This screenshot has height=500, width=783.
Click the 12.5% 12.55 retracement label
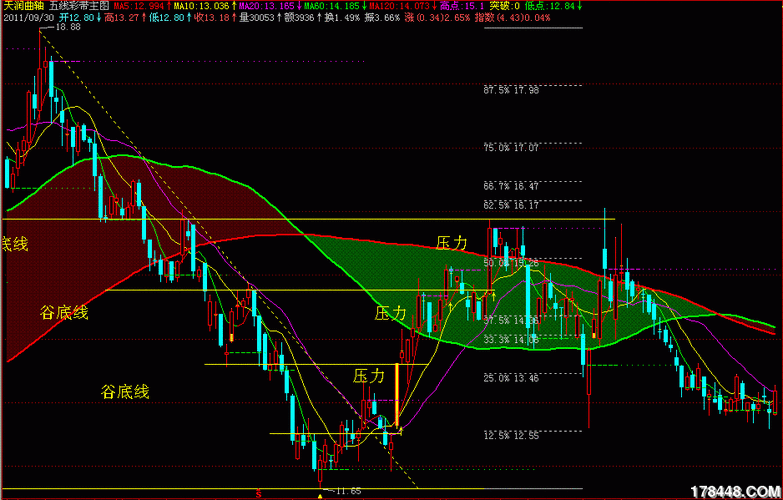(511, 435)
